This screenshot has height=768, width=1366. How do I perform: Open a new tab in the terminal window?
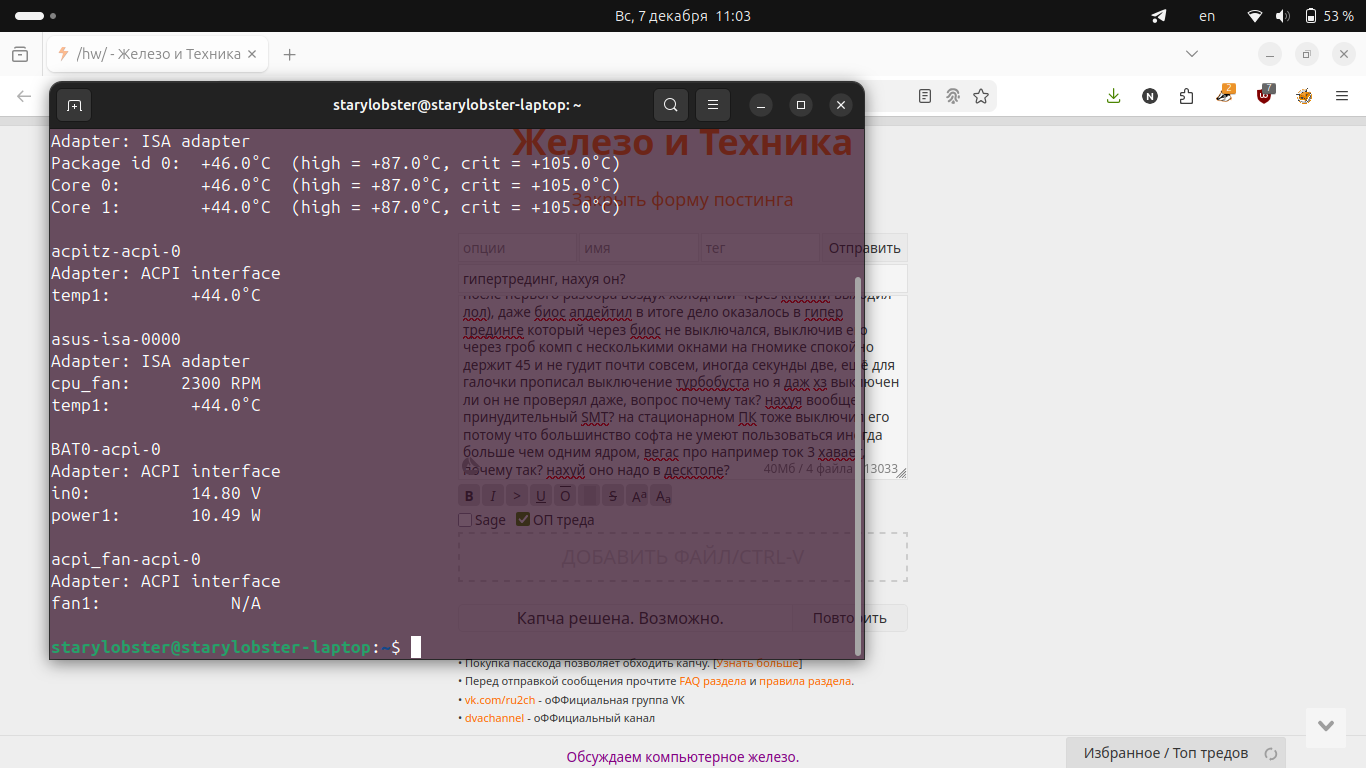pyautogui.click(x=74, y=105)
